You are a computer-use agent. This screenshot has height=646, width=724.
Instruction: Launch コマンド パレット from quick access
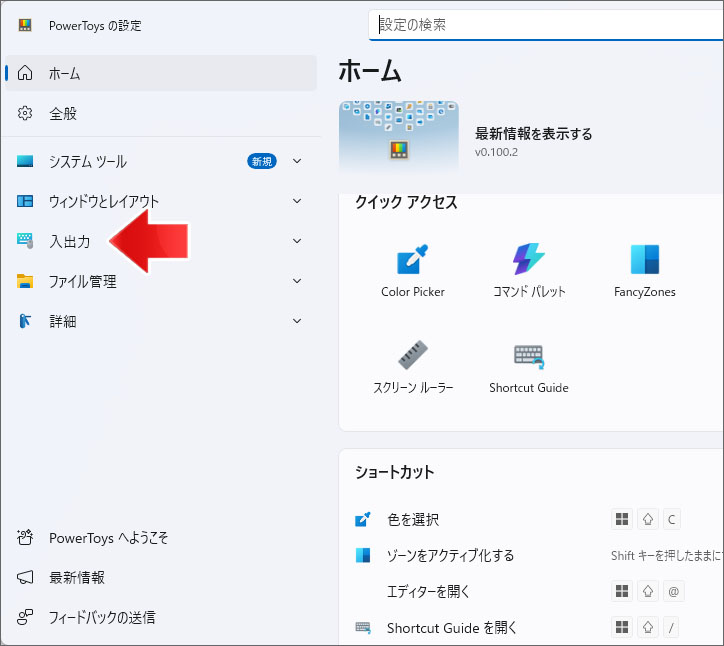point(529,271)
